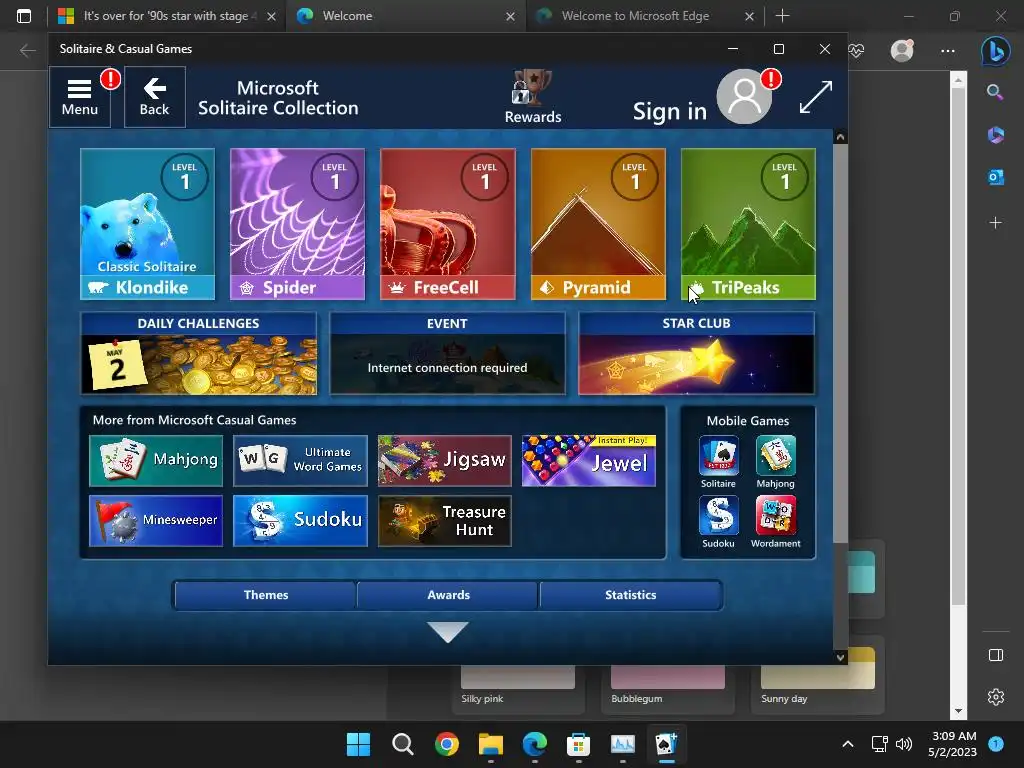Viewport: 1024px width, 768px height.
Task: Play the Pyramid solitaire game
Action: [x=598, y=224]
